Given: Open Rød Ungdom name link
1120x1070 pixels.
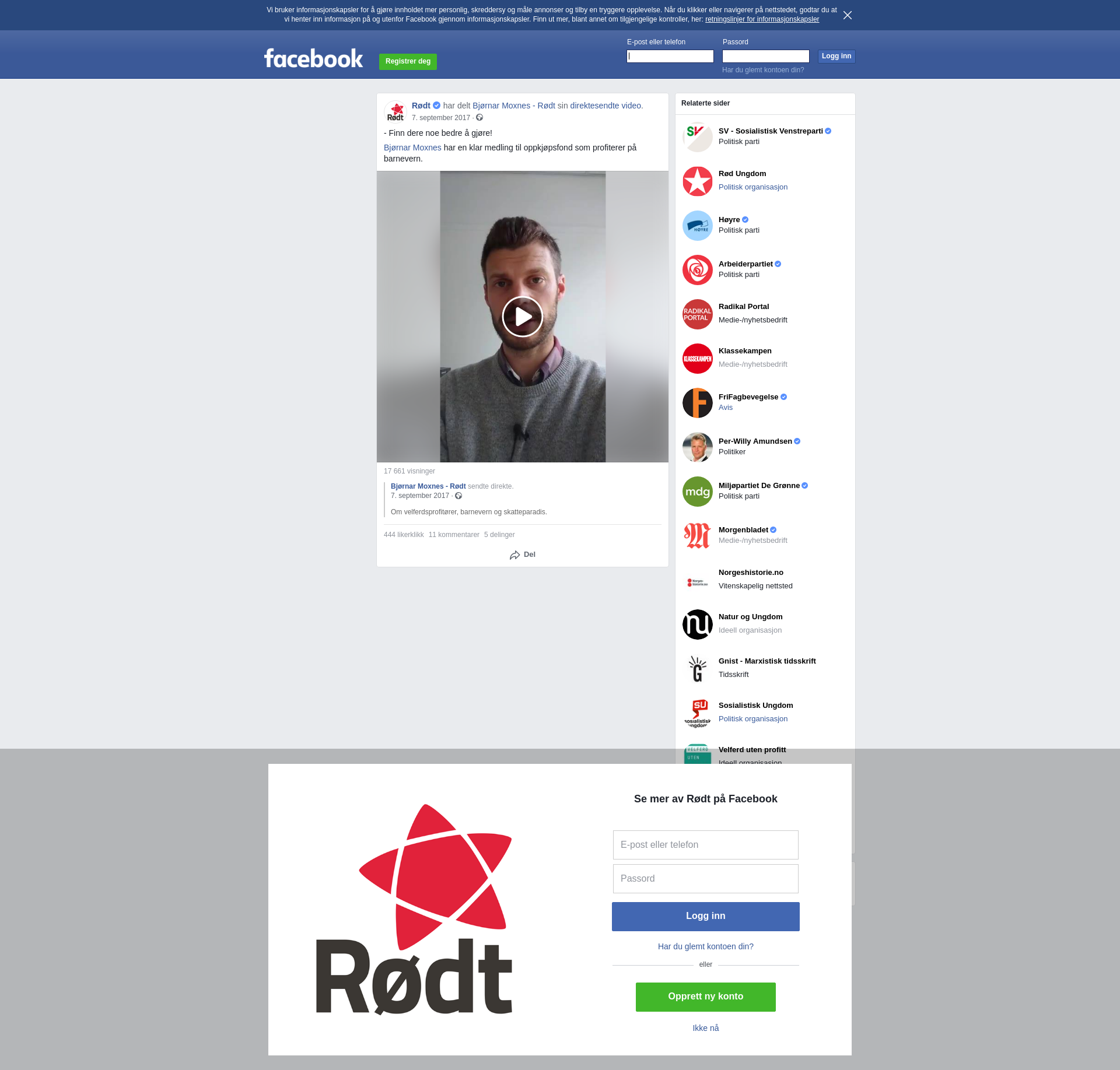Looking at the screenshot, I should coord(742,174).
